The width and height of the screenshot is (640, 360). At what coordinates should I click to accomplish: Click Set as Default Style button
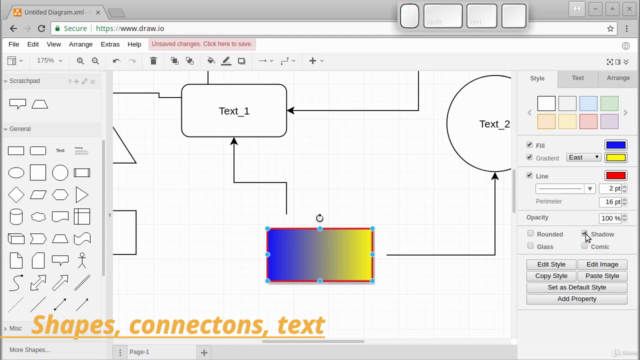pyautogui.click(x=577, y=287)
